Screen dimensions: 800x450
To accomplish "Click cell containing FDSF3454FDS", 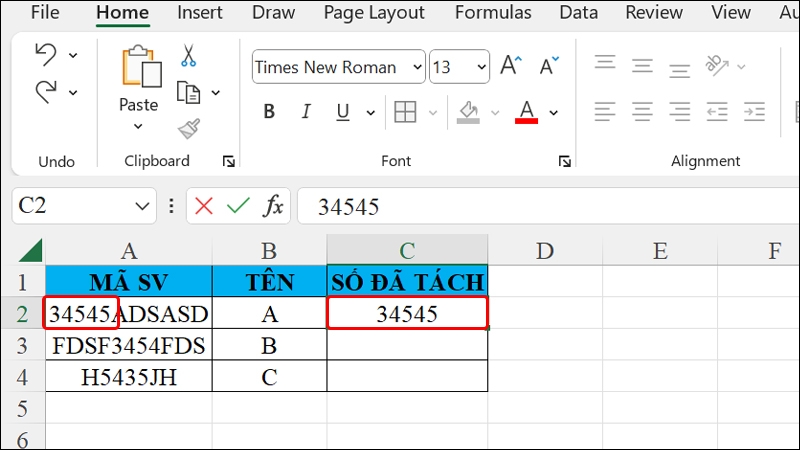I will [x=129, y=345].
